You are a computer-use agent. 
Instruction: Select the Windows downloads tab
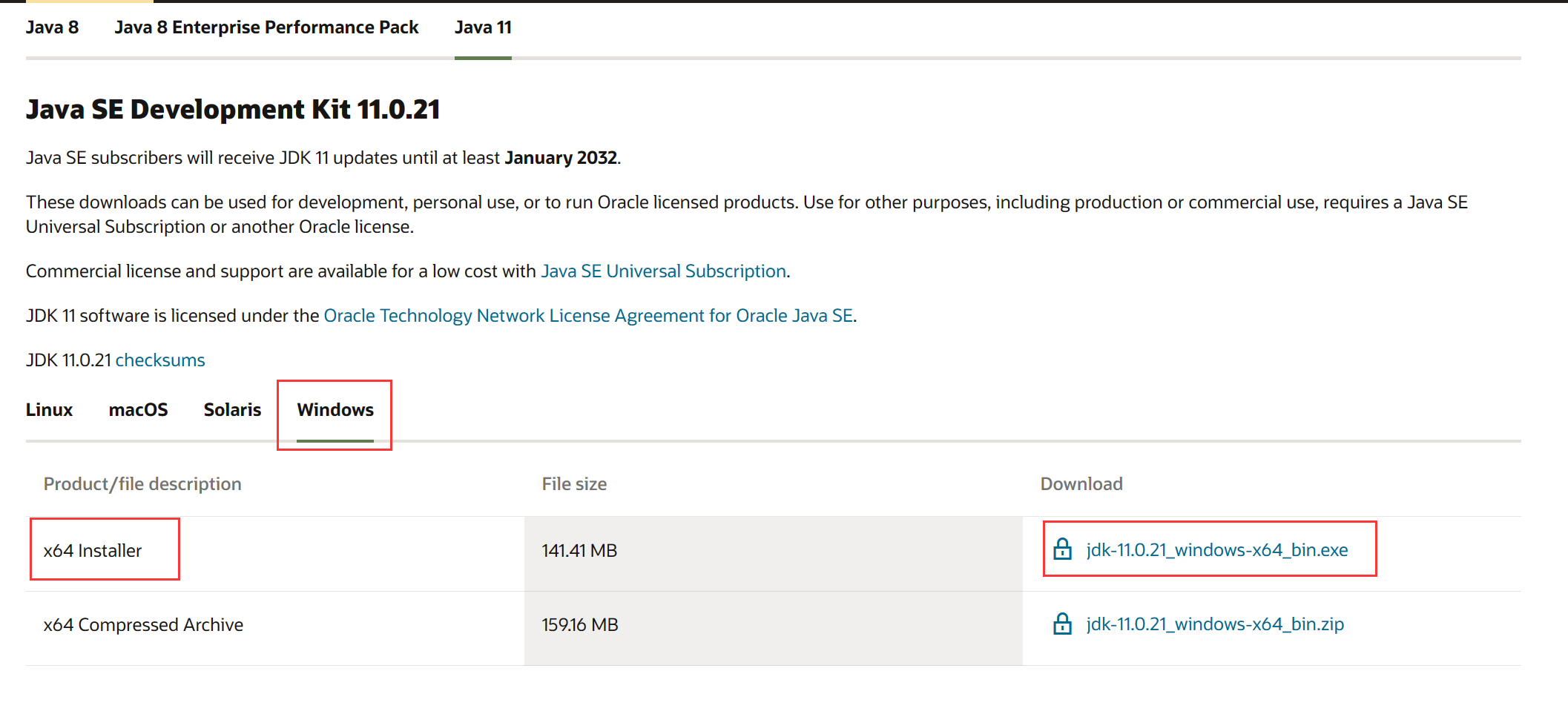click(x=335, y=410)
